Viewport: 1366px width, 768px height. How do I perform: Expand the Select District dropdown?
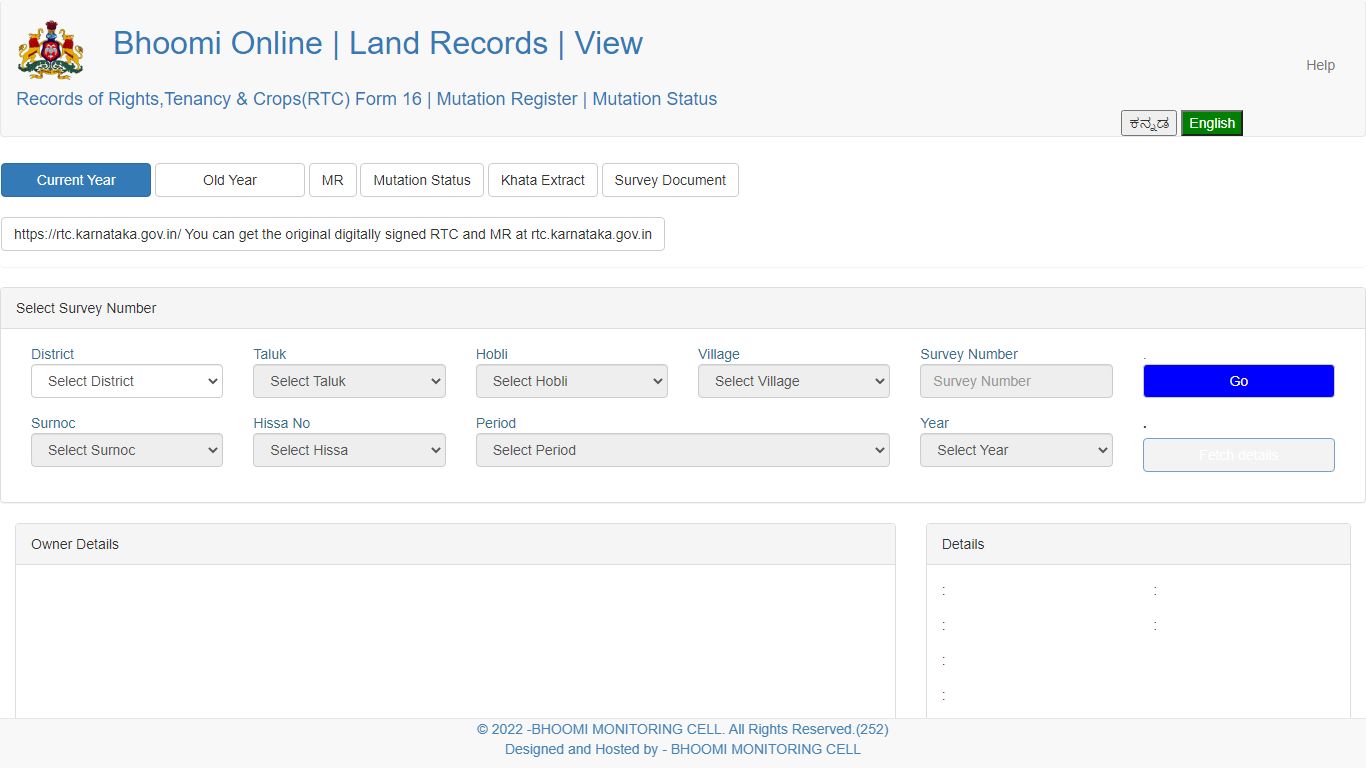coord(127,381)
